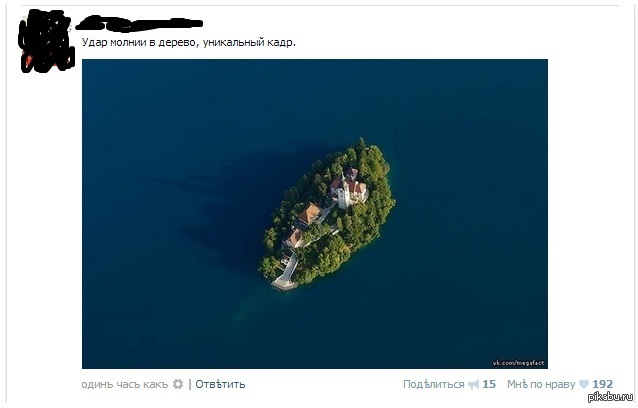The width and height of the screenshot is (638, 408).
Task: Click the orange-roofed house on the island
Action: [310, 213]
